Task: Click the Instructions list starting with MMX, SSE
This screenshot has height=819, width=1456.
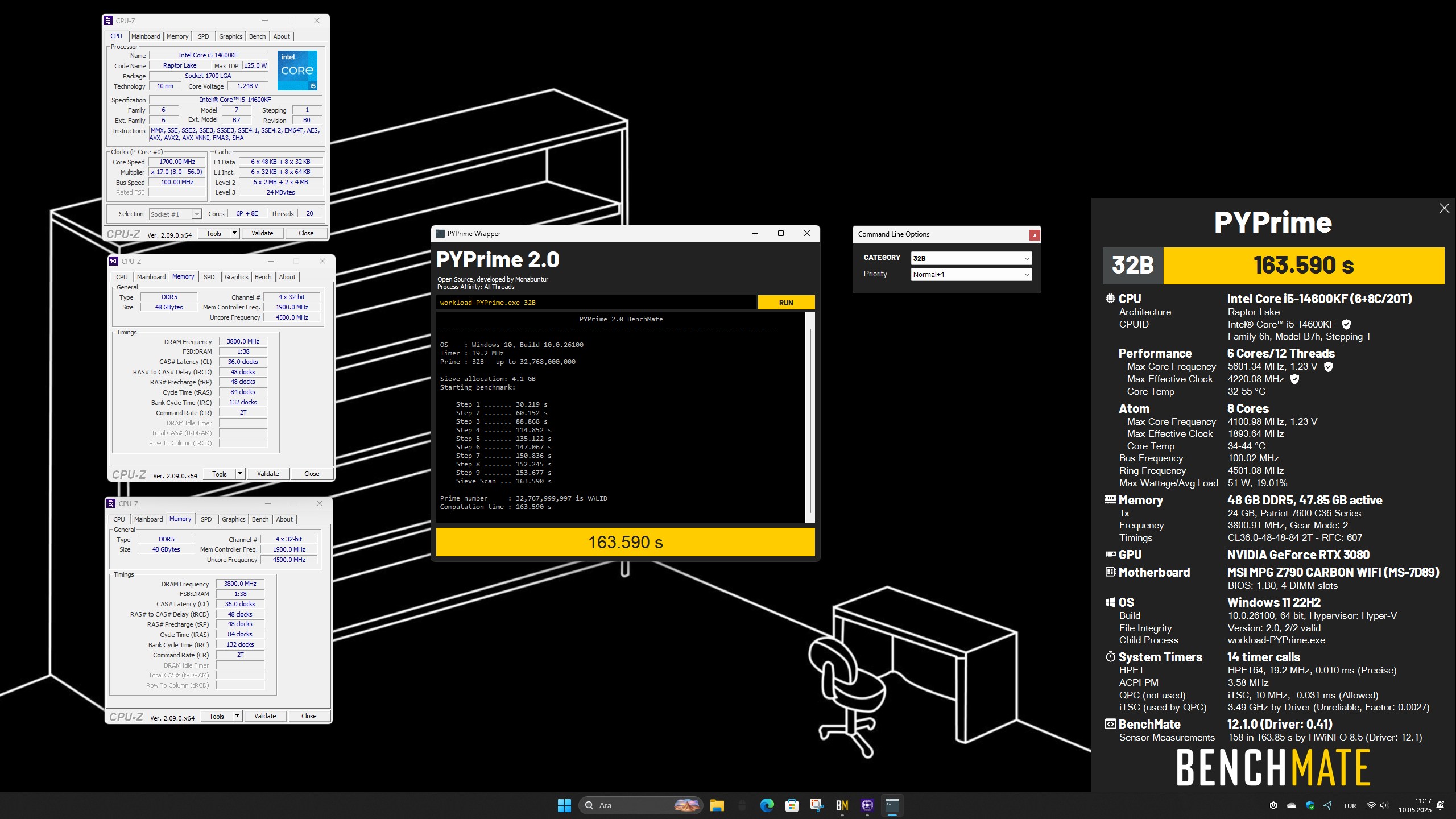Action: tap(235, 134)
